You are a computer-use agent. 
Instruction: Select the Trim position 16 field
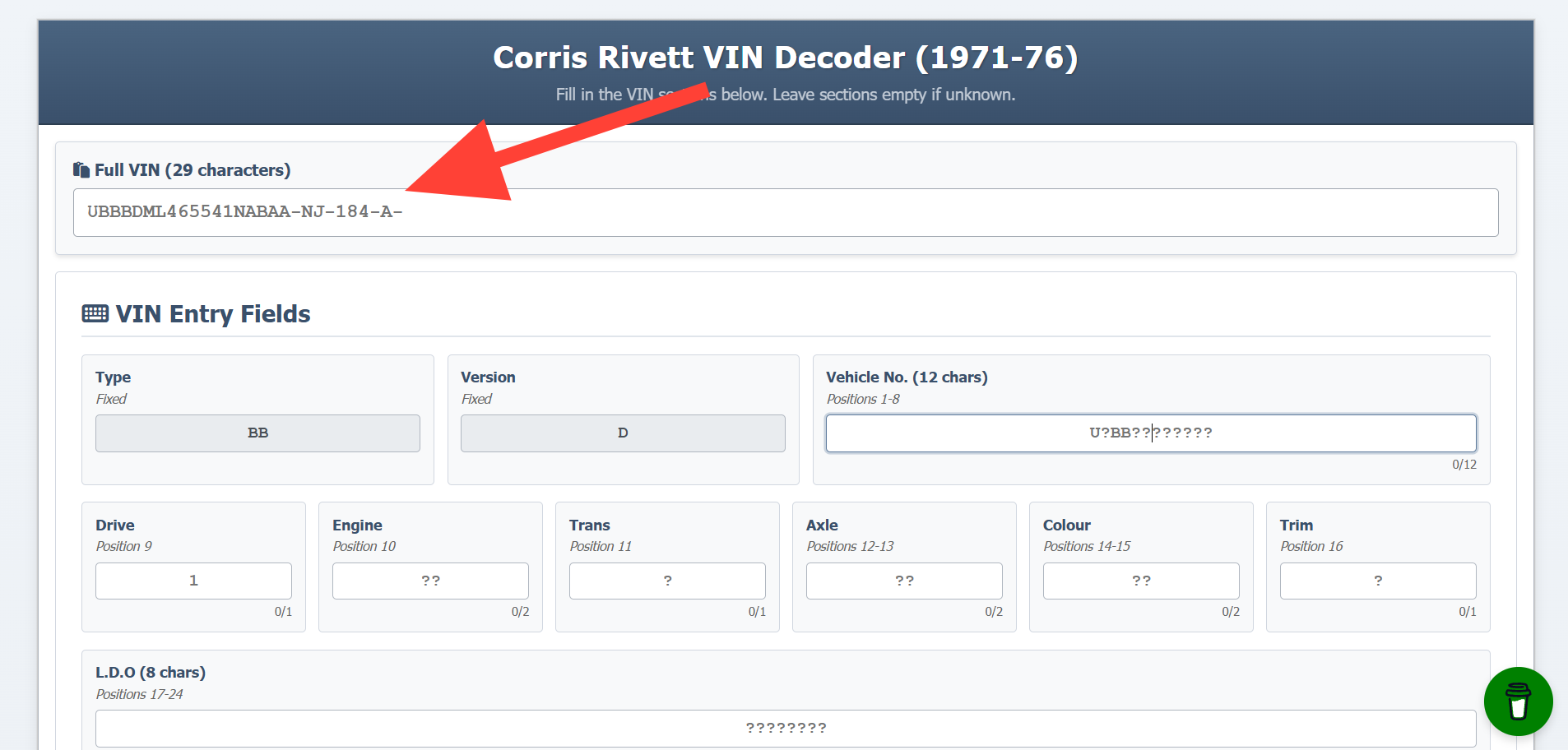(x=1378, y=581)
